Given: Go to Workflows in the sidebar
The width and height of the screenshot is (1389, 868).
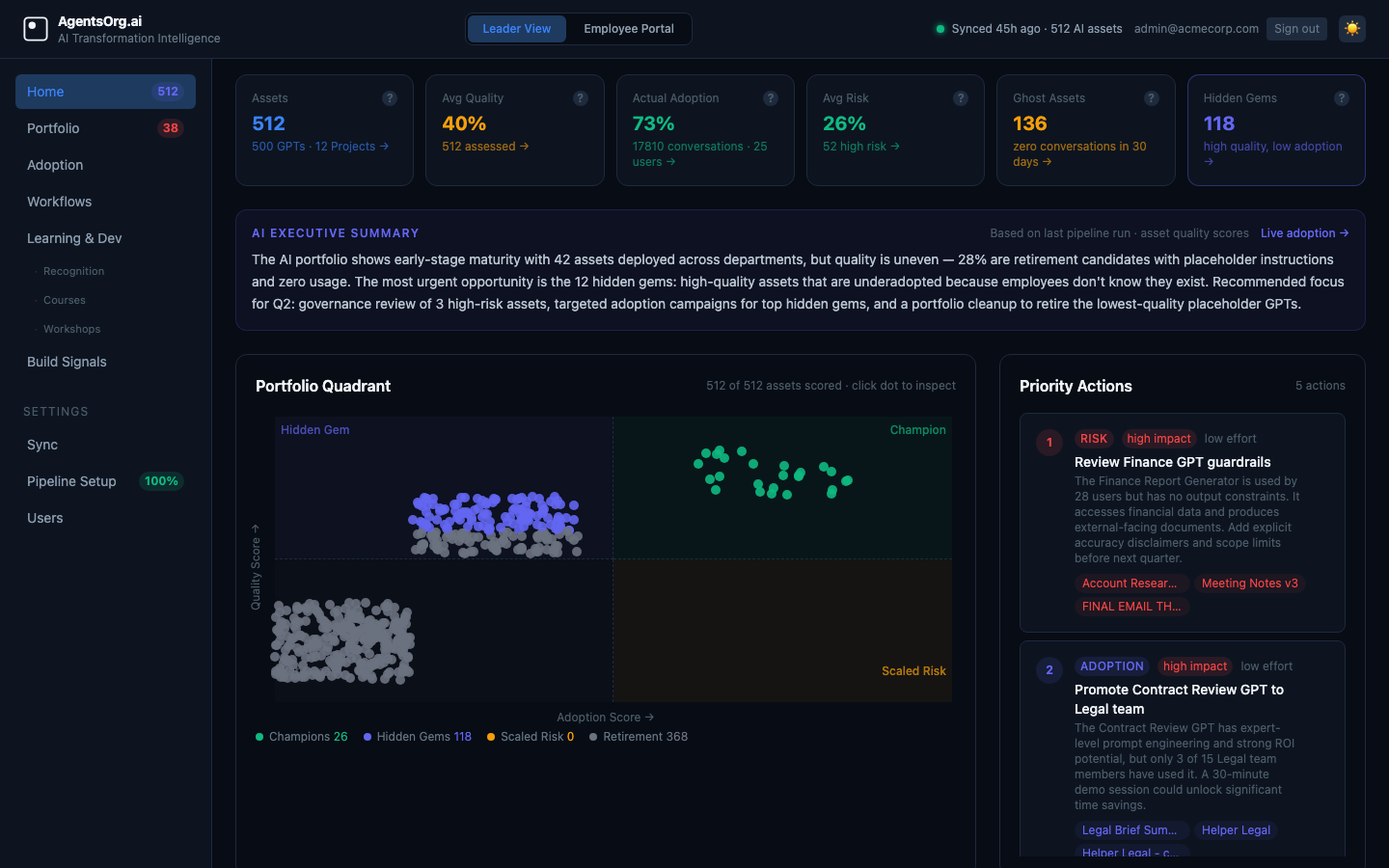Looking at the screenshot, I should click(x=60, y=202).
